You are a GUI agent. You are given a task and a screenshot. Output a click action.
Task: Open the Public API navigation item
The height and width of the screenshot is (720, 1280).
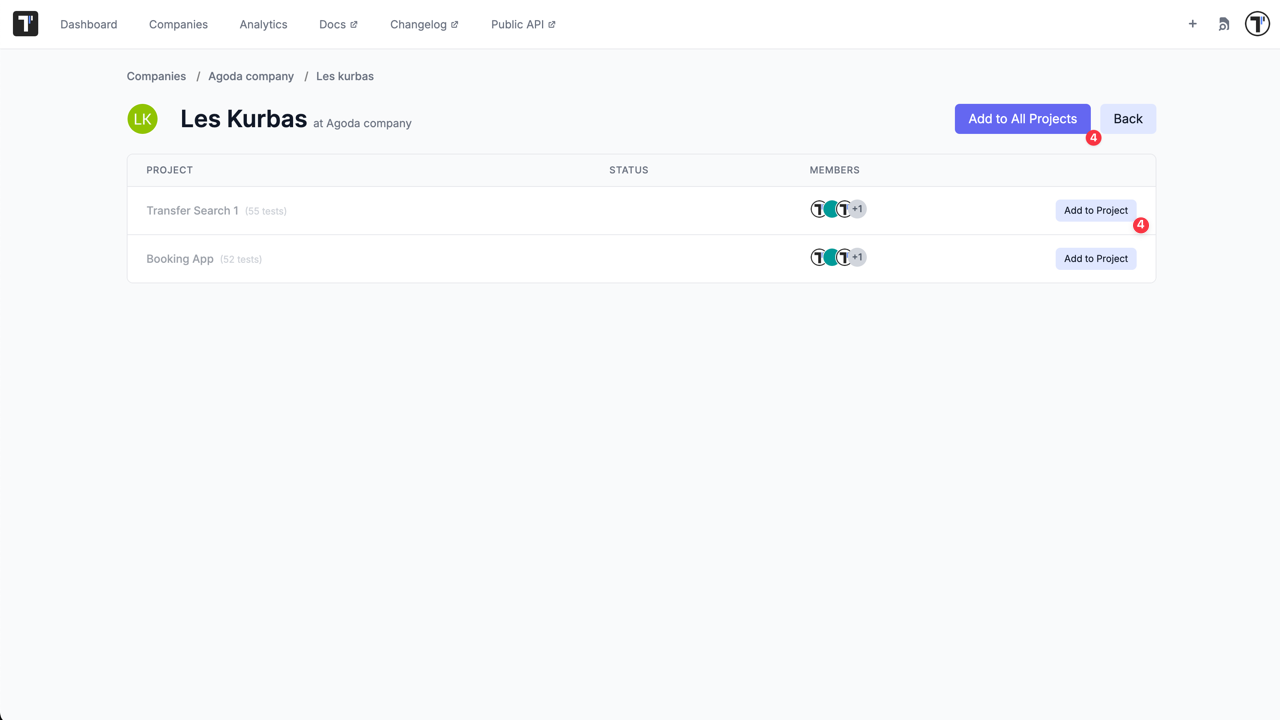pos(517,24)
